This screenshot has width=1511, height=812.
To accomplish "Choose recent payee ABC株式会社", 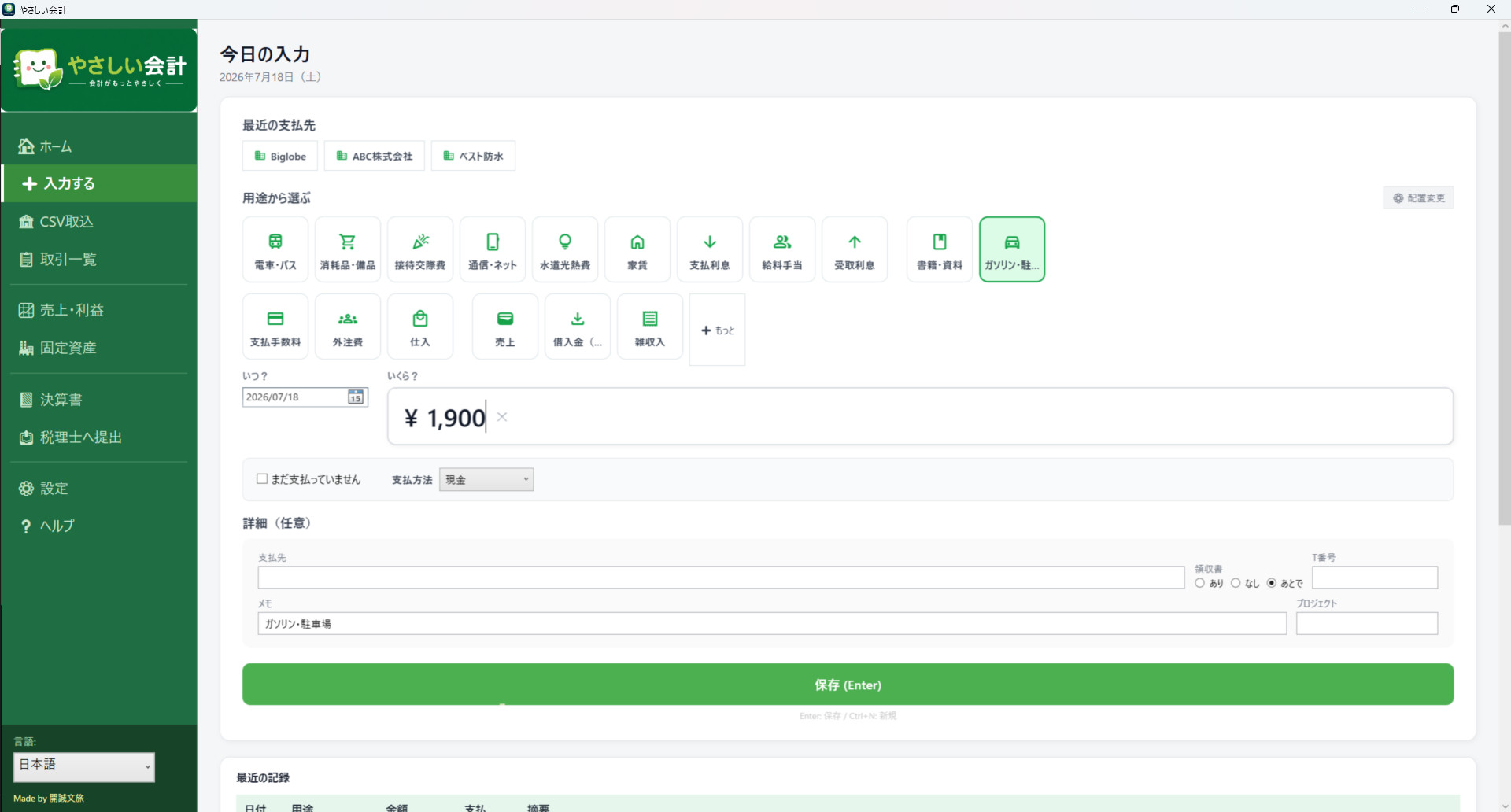I will click(x=375, y=157).
